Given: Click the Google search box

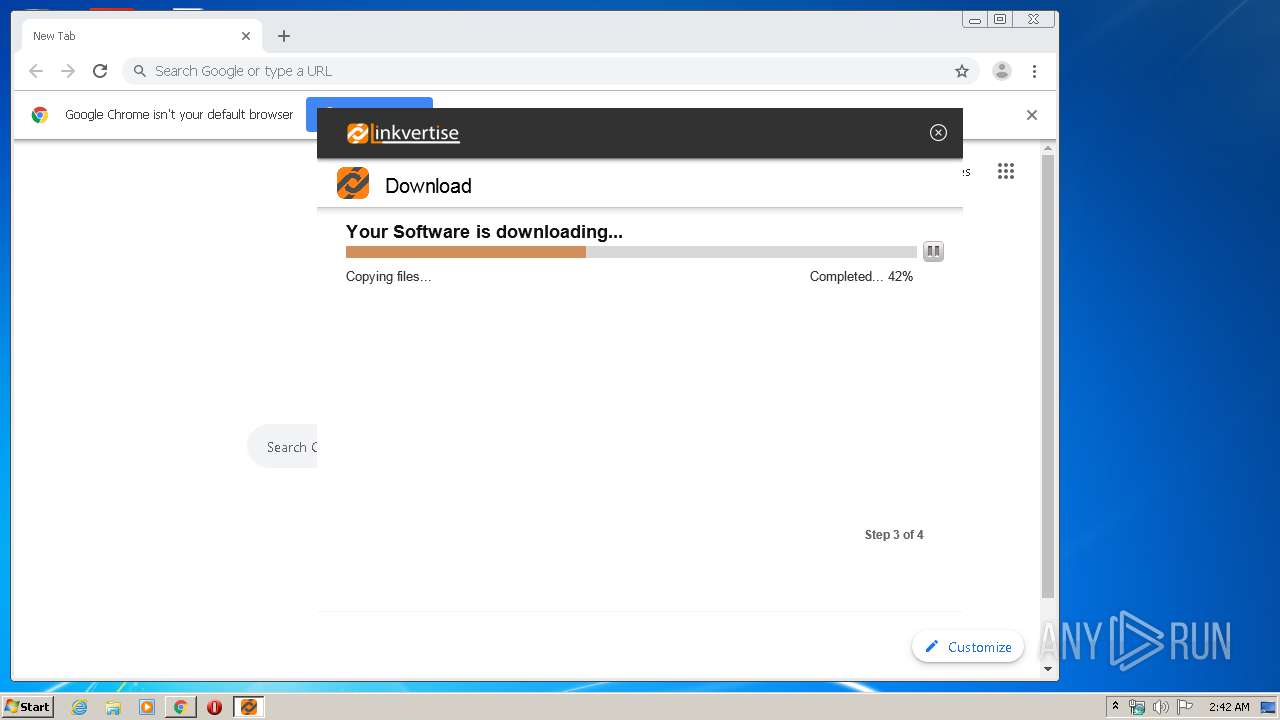Looking at the screenshot, I should tap(282, 447).
